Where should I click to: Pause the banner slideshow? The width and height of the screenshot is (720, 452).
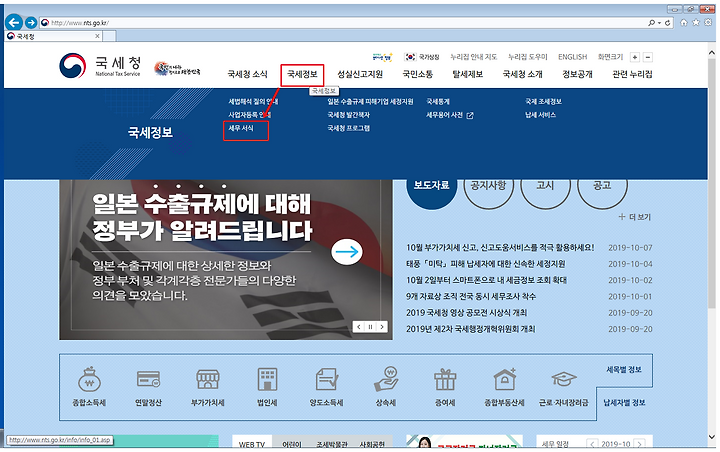(x=370, y=327)
